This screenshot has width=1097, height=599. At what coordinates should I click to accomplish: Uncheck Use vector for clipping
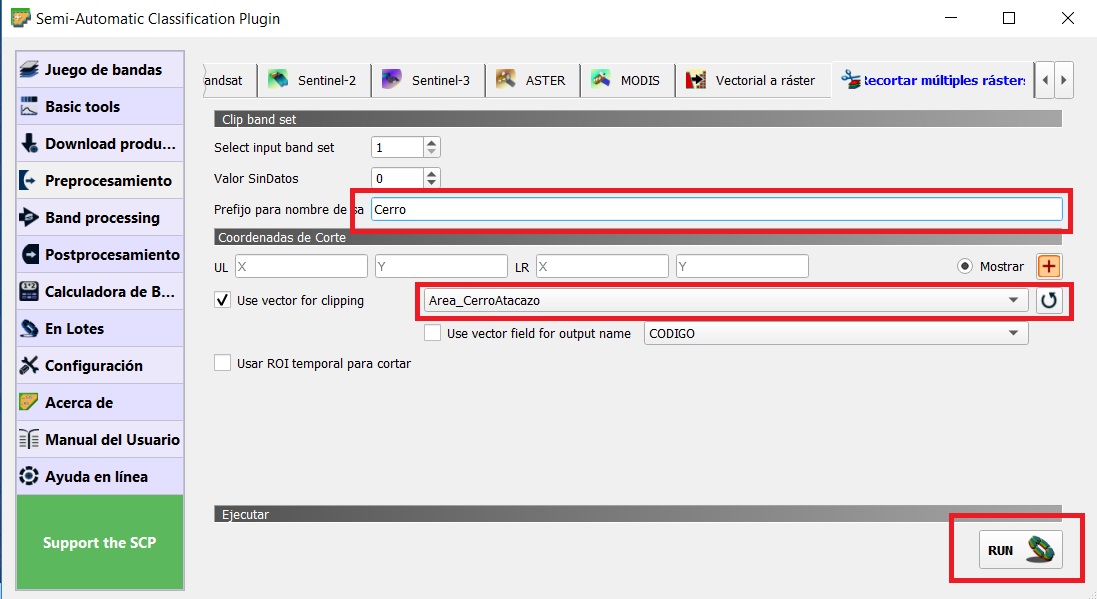[223, 300]
